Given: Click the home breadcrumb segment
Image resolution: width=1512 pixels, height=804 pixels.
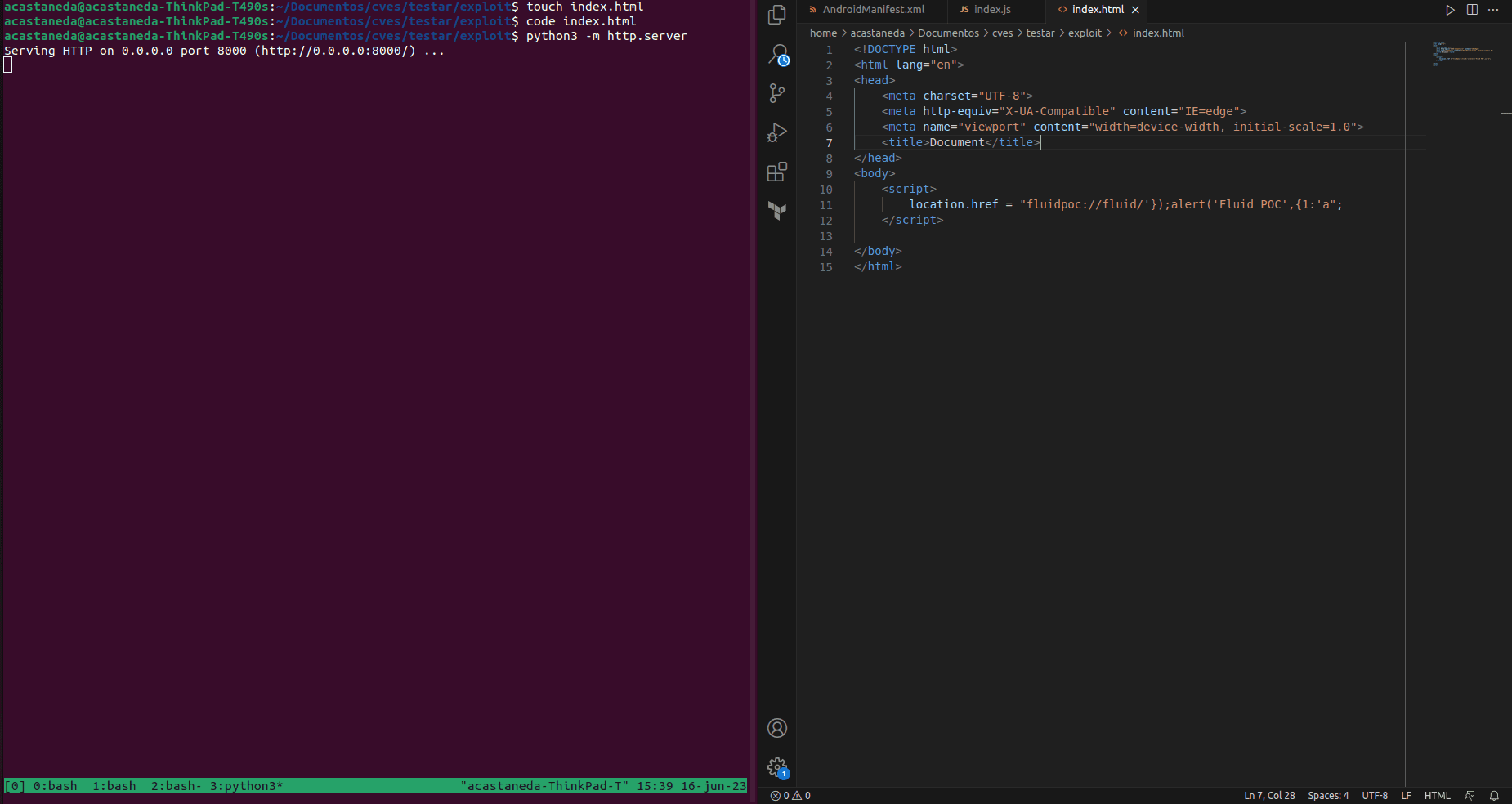Looking at the screenshot, I should click(x=823, y=33).
